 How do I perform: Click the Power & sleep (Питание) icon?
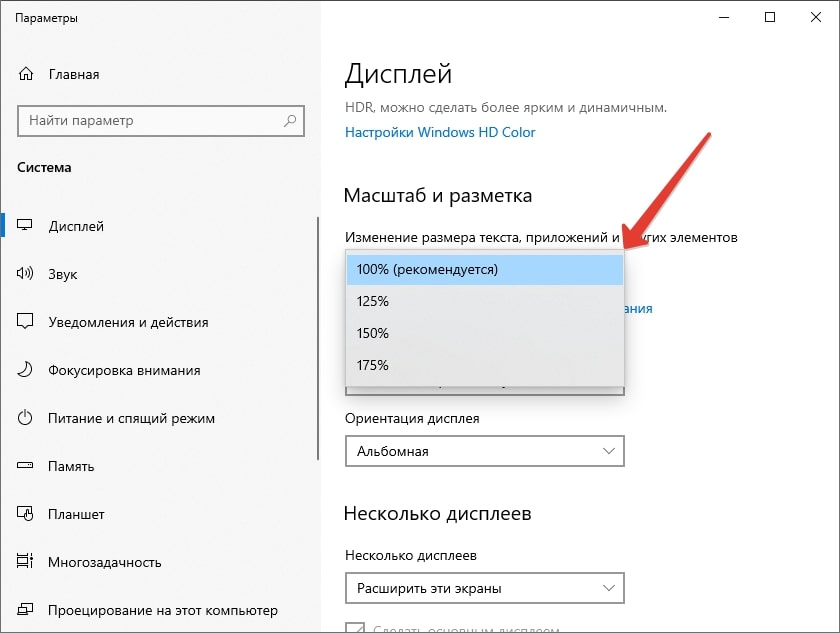[26, 418]
